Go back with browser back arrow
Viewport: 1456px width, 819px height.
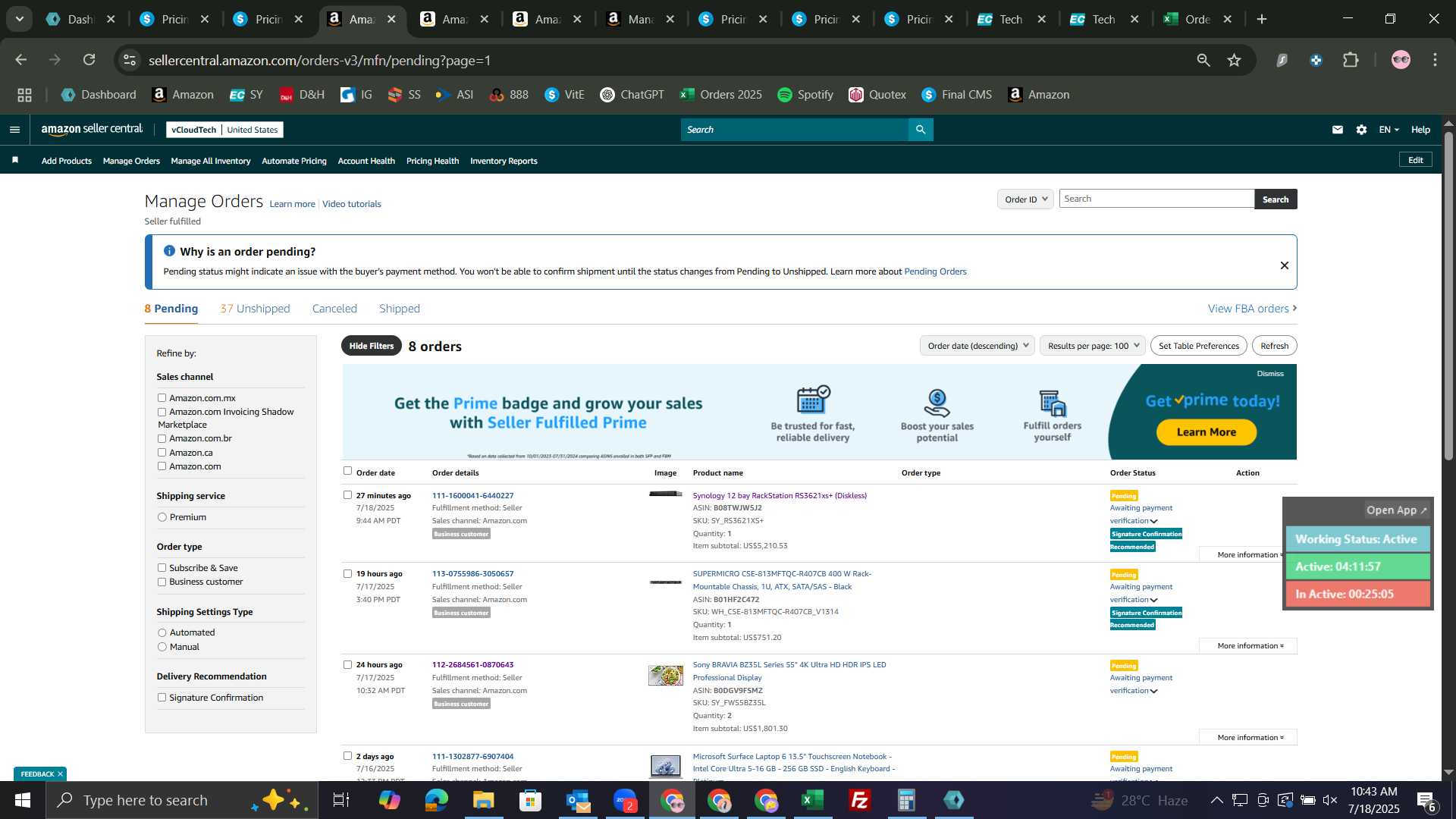(x=21, y=60)
